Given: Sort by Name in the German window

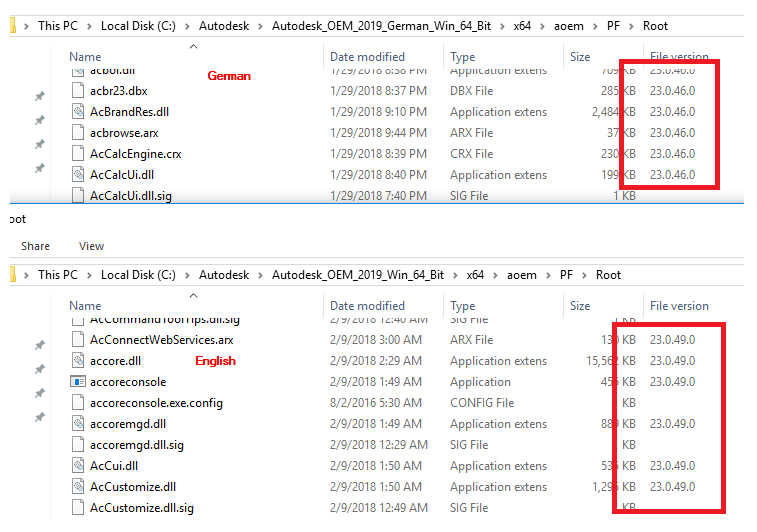Looking at the screenshot, I should pyautogui.click(x=85, y=57).
